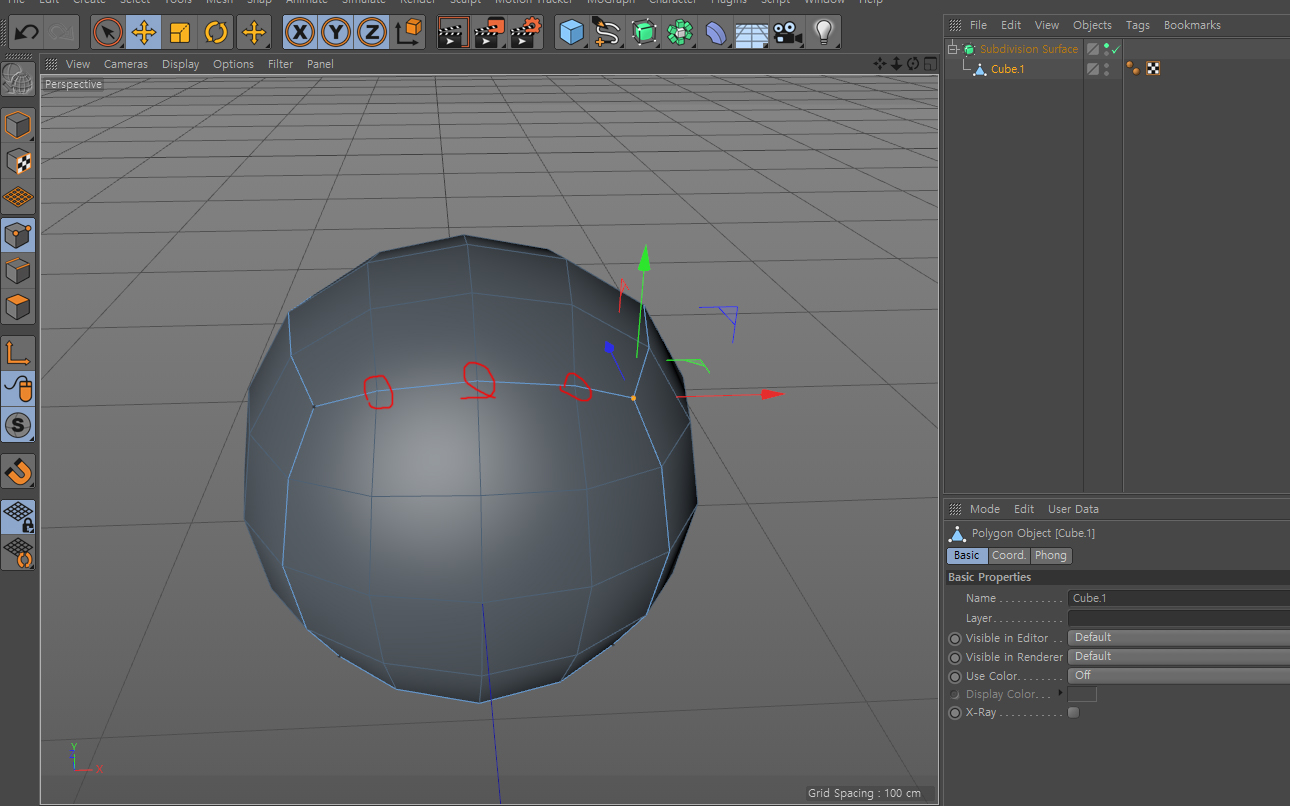This screenshot has height=806, width=1290.
Task: Add a Subdivision Surface generator from toolbar
Action: coord(644,32)
